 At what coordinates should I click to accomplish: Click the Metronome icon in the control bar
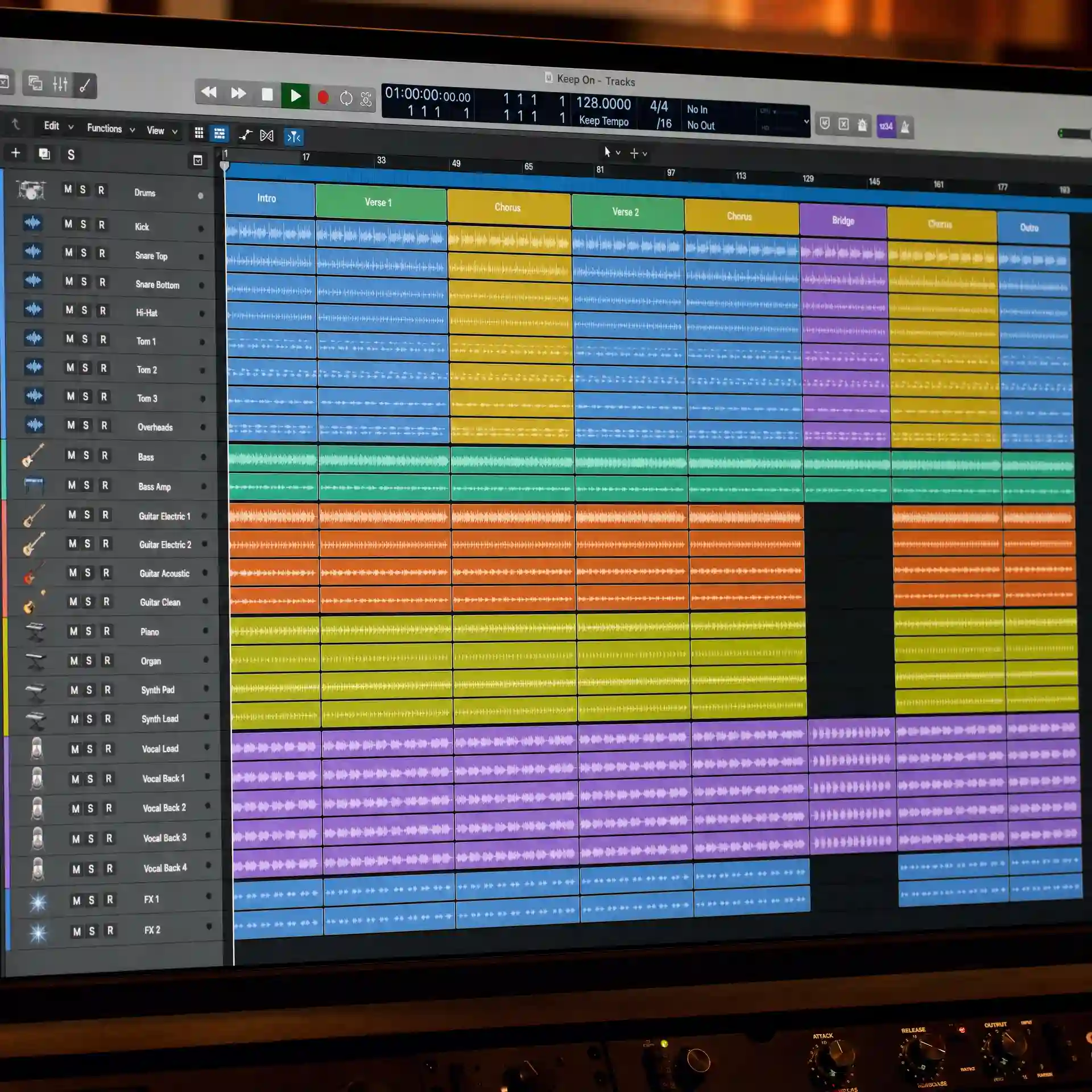click(x=905, y=127)
